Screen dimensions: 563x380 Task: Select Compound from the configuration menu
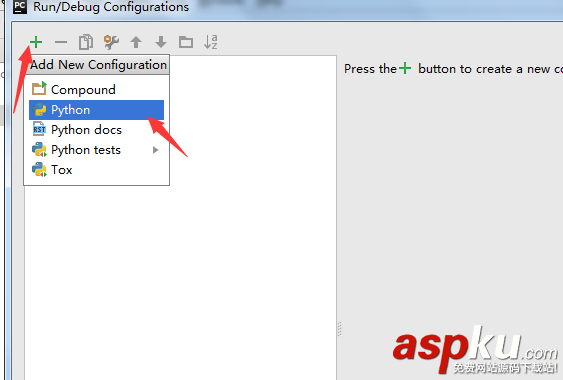[x=96, y=89]
